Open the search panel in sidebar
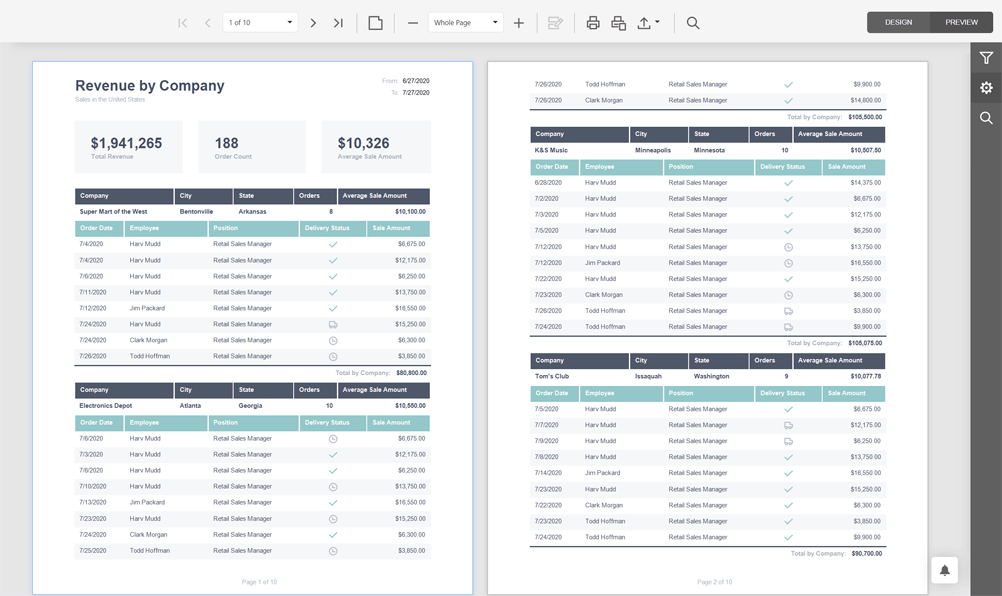The height and width of the screenshot is (596, 1002). 986,118
